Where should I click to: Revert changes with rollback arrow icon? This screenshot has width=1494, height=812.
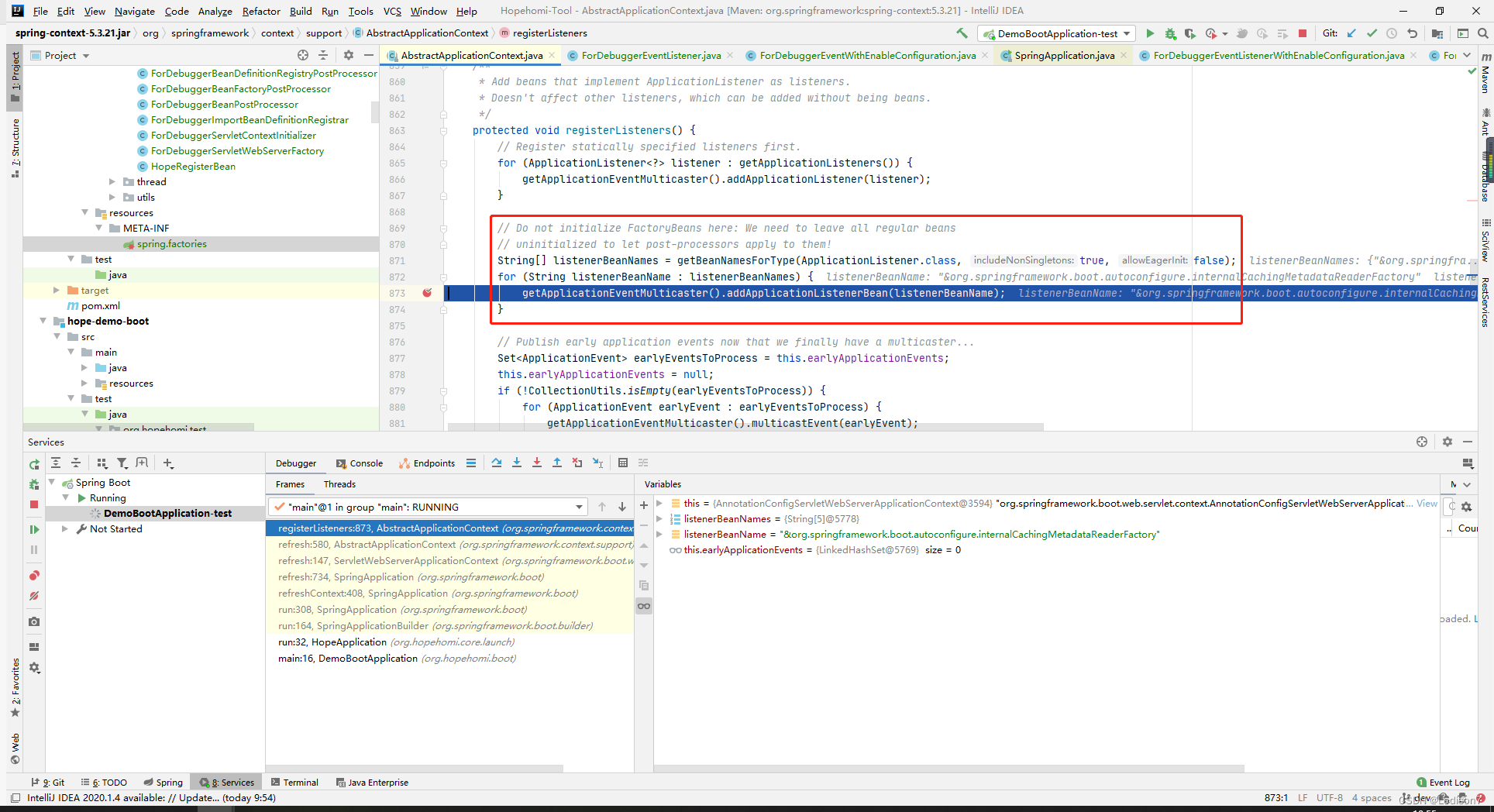pyautogui.click(x=1412, y=33)
